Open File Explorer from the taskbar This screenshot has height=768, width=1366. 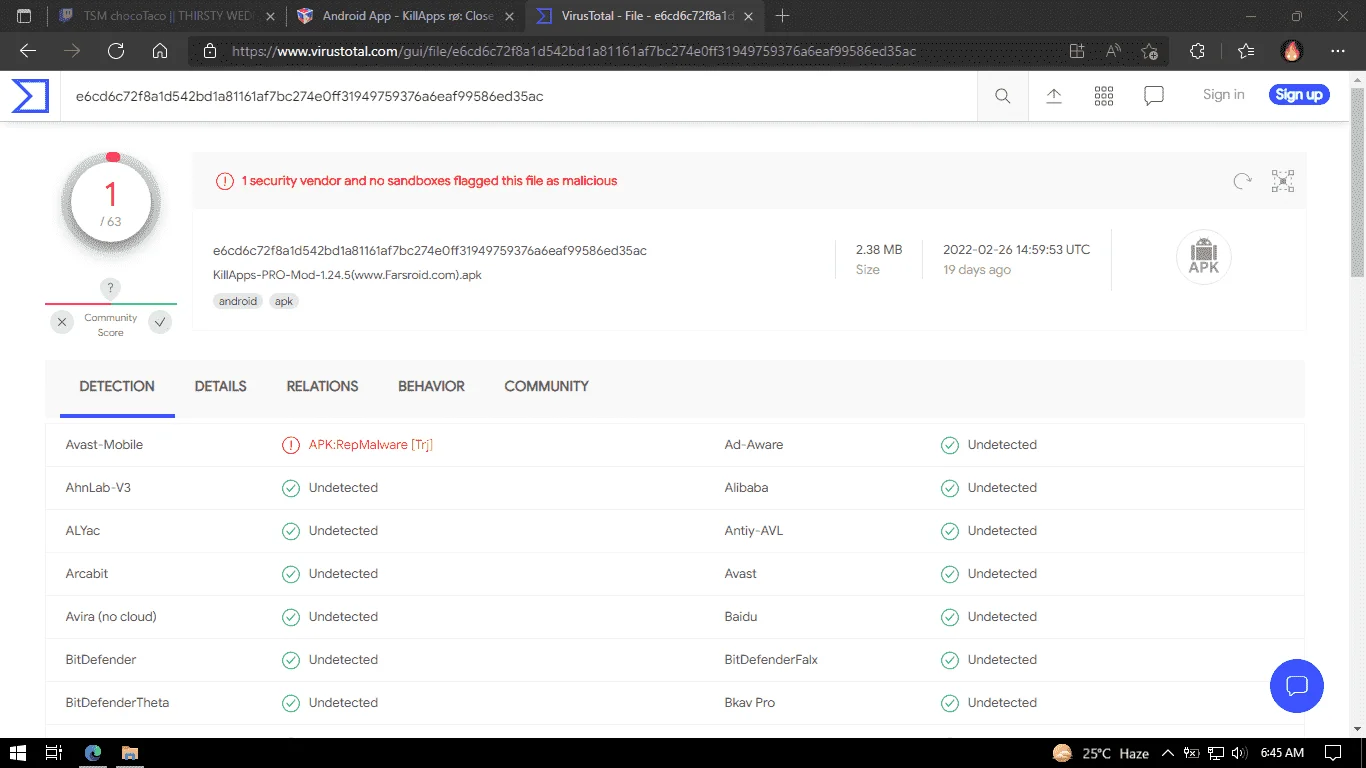tap(129, 753)
